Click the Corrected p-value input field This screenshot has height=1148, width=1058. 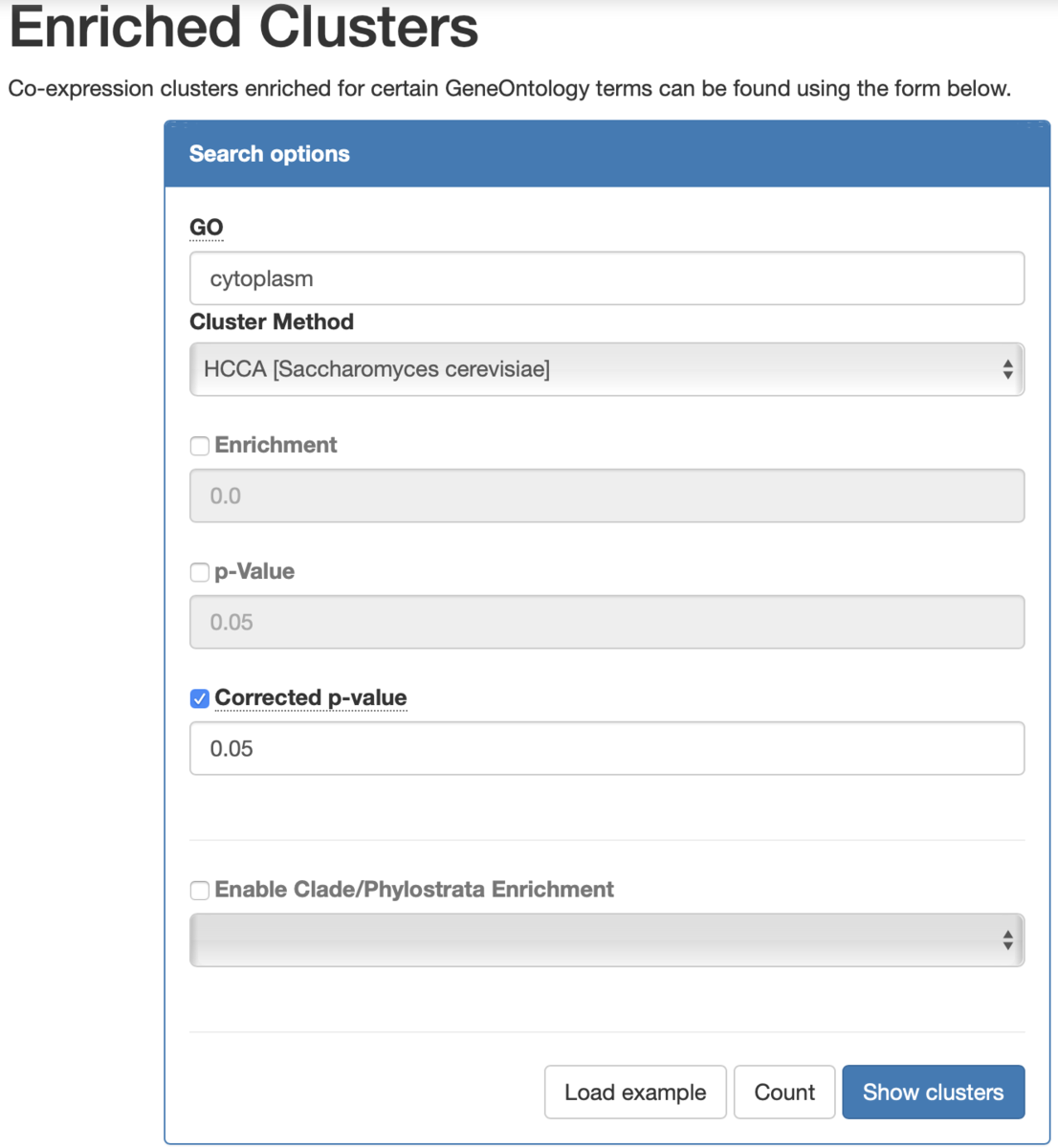point(606,748)
